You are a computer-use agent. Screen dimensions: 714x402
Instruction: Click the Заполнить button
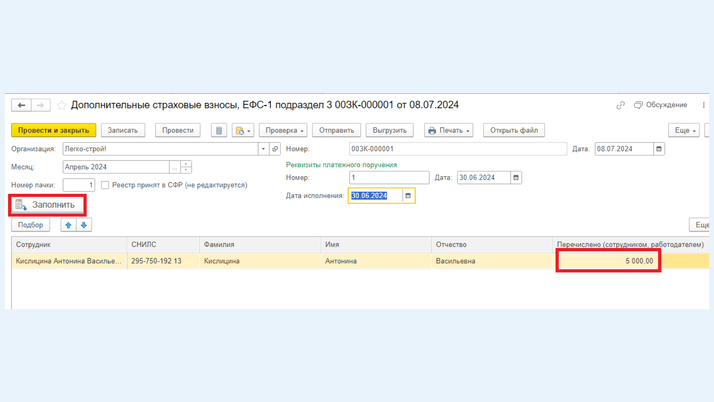pos(47,205)
